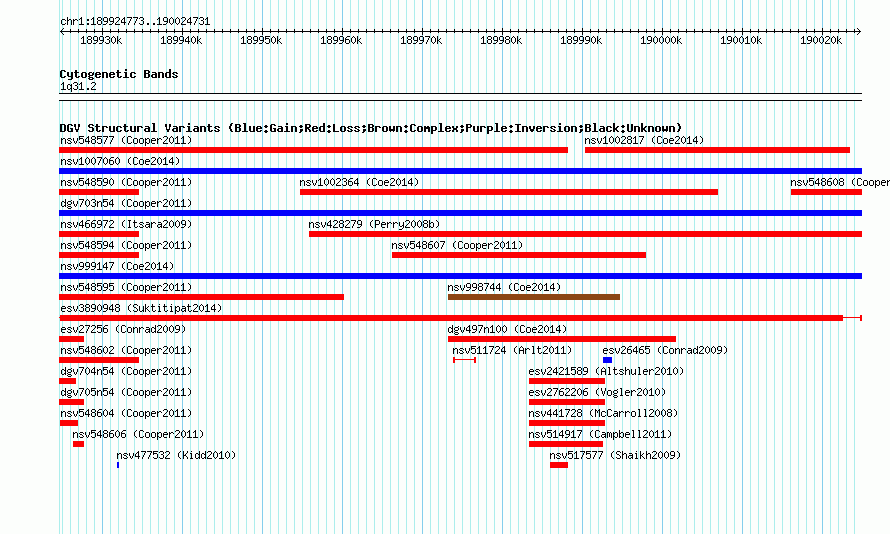This screenshot has width=890, height=534.
Task: Click the red bar under nsv1002364
Action: point(509,192)
